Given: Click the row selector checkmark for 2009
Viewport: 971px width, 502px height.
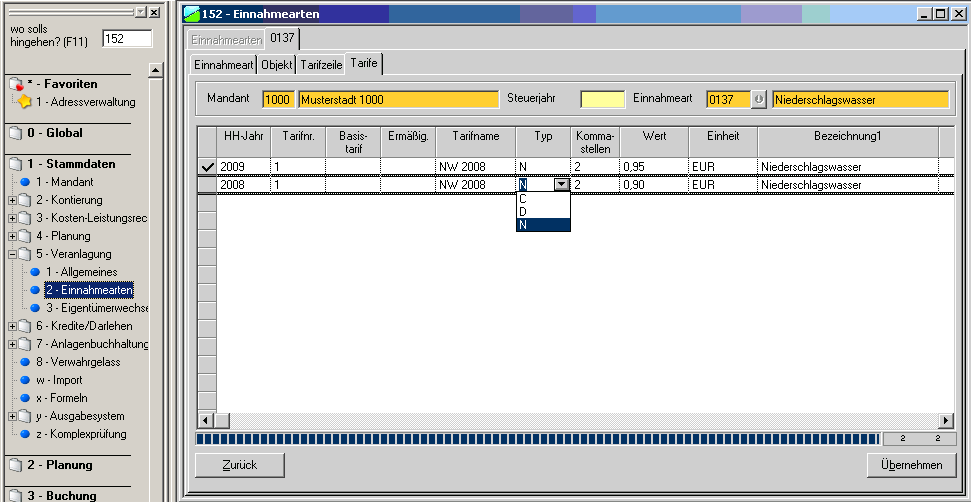Looking at the screenshot, I should (x=207, y=167).
